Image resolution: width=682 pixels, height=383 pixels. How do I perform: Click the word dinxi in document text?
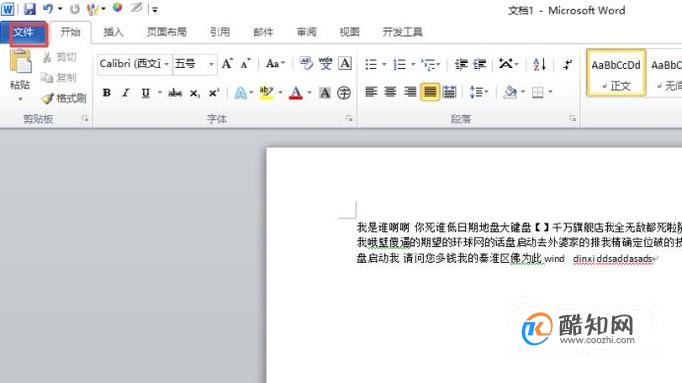coord(584,259)
